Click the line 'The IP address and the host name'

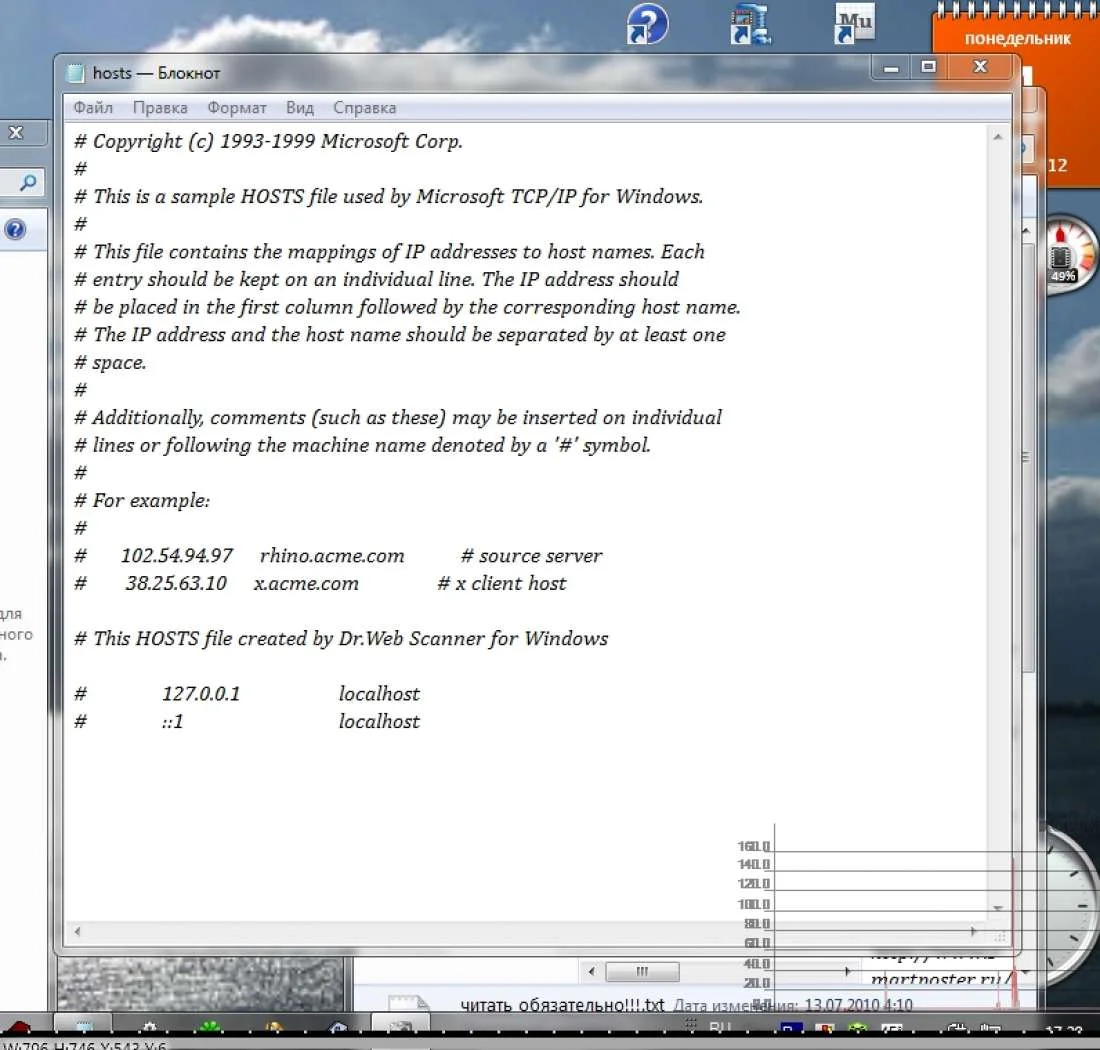(400, 335)
